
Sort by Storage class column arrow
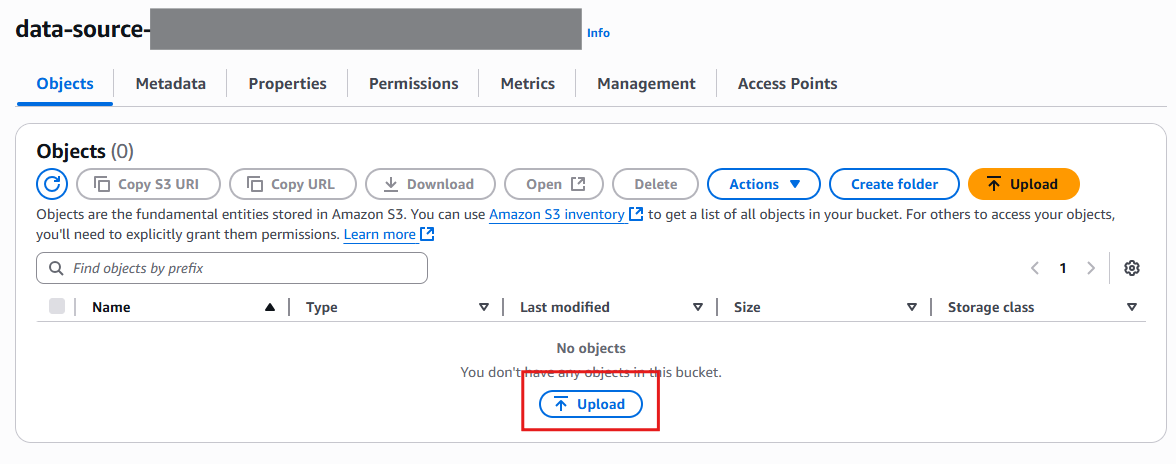tap(1132, 307)
